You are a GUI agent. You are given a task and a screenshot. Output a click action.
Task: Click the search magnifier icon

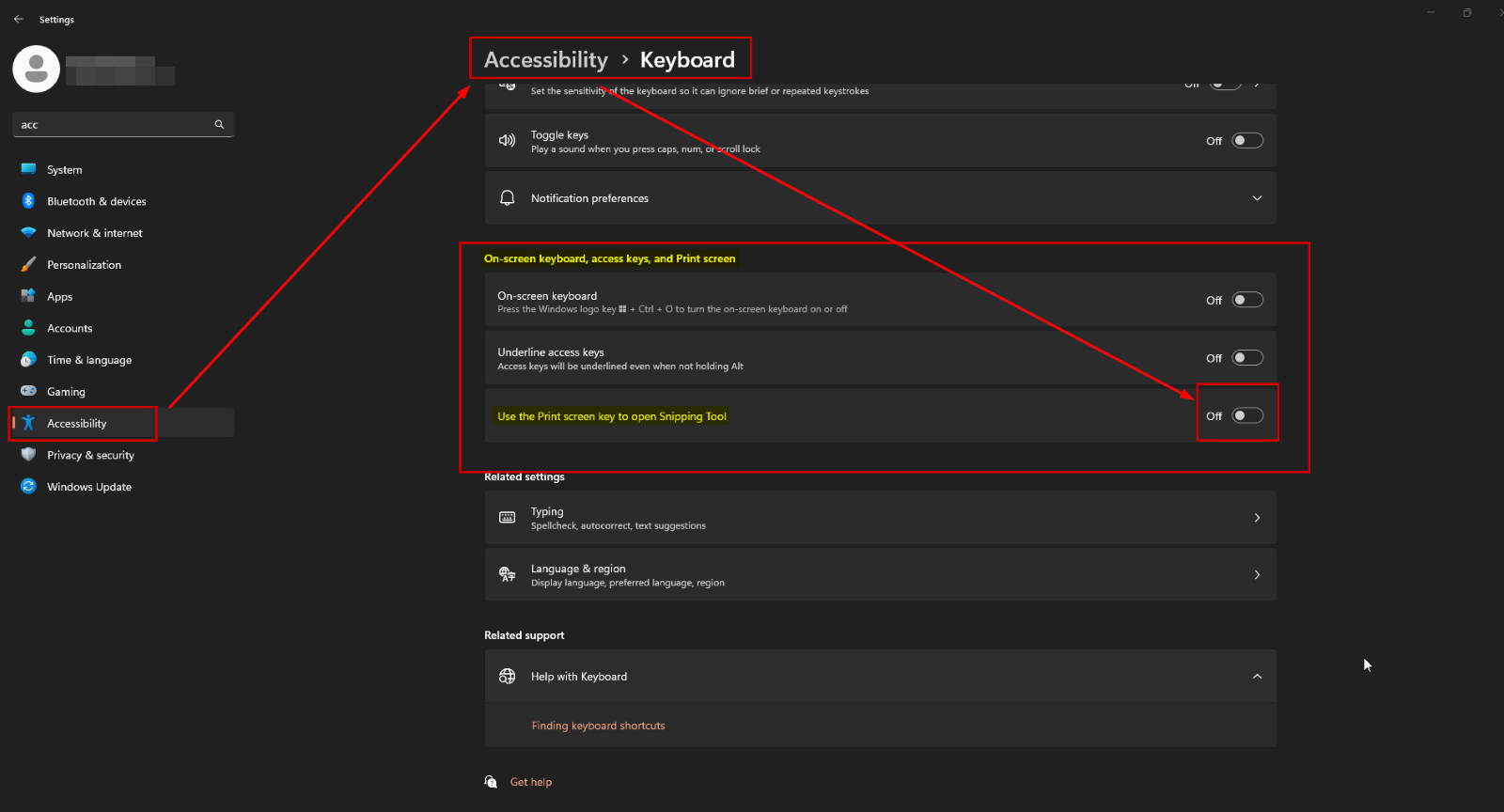pyautogui.click(x=219, y=124)
